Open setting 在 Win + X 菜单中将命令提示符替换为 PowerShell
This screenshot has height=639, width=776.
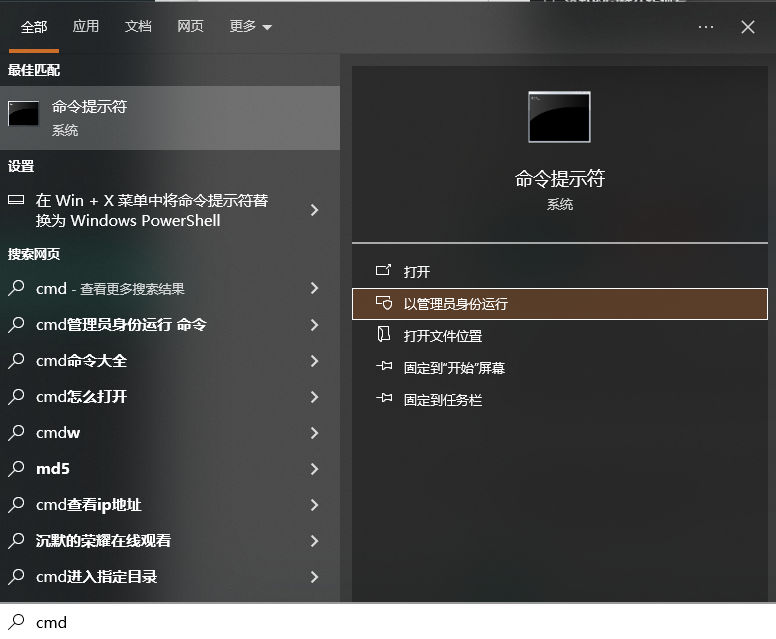pos(170,210)
